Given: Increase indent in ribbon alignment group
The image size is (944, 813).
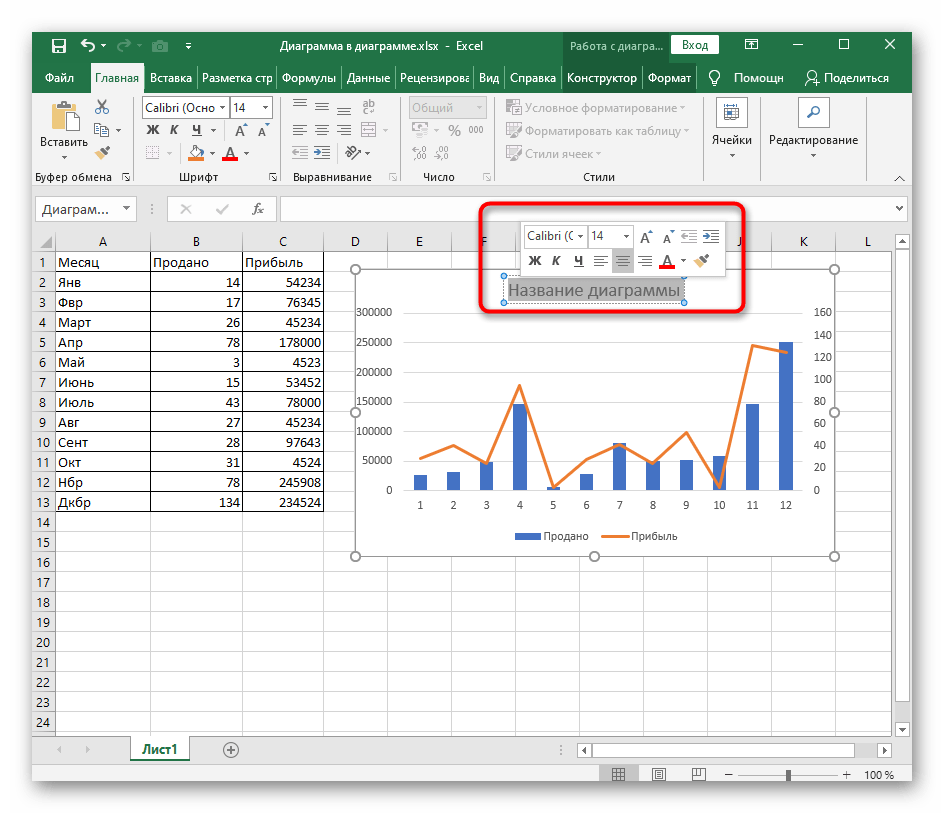Looking at the screenshot, I should pos(322,153).
